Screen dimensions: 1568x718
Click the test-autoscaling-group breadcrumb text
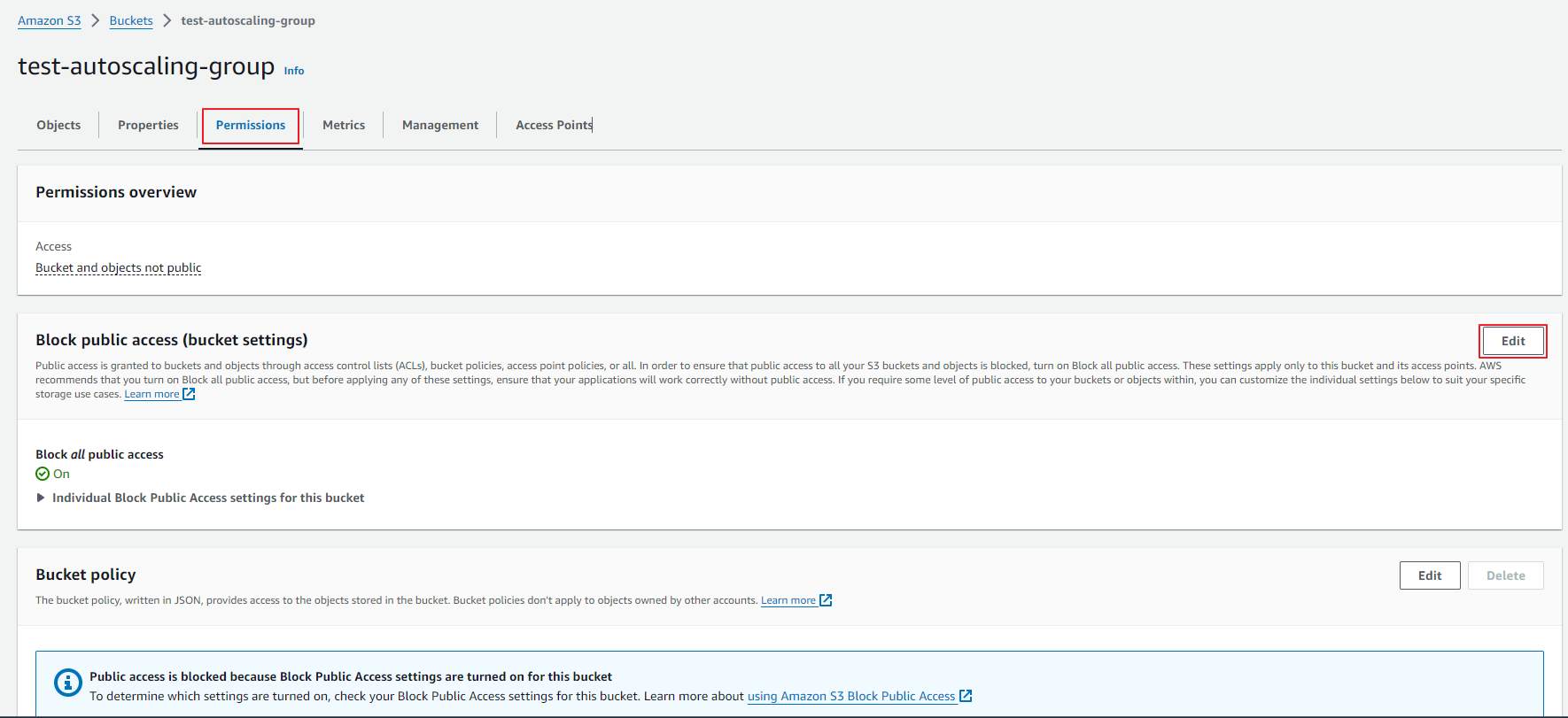click(248, 20)
